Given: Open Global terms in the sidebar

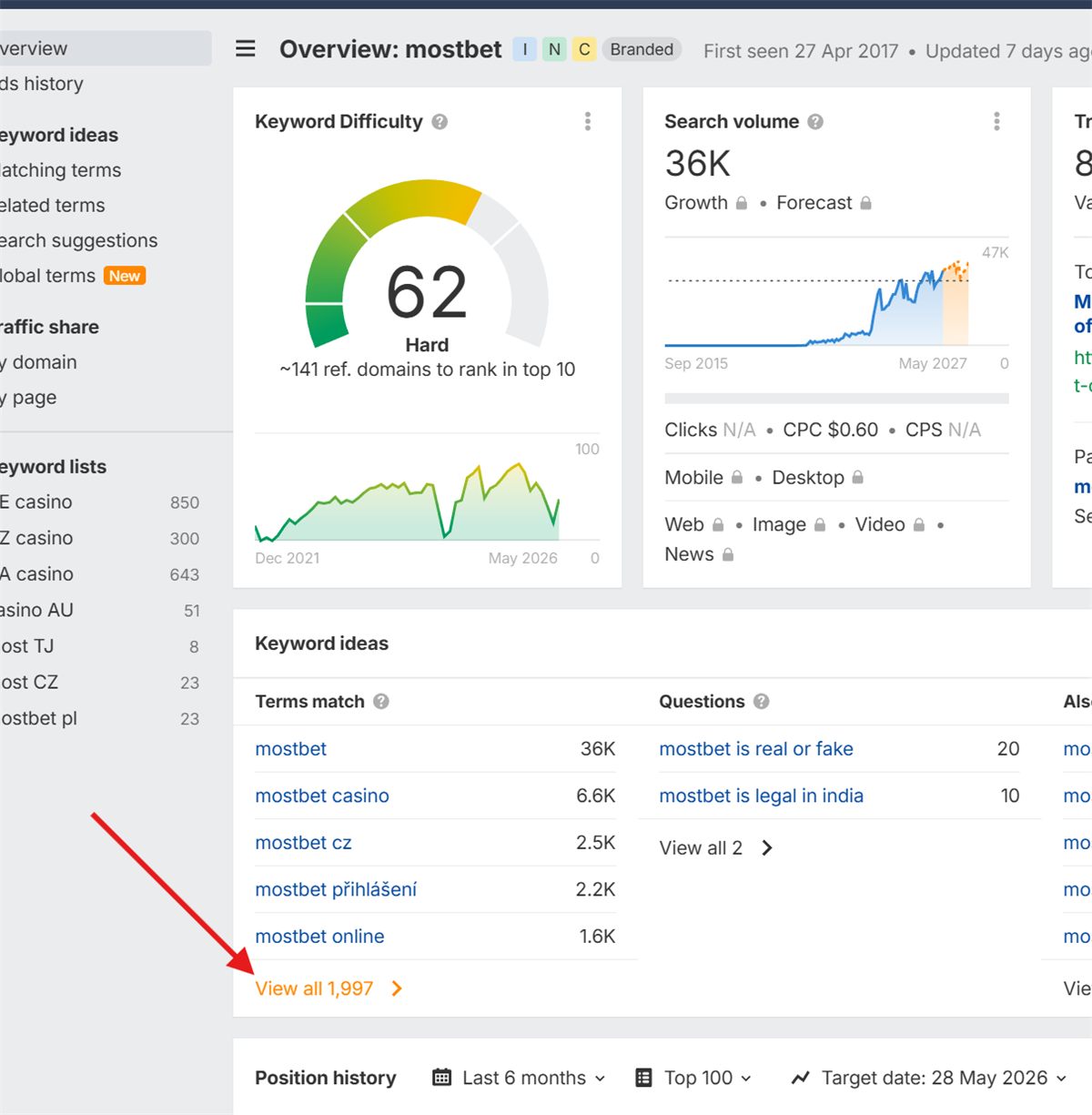Looking at the screenshot, I should [47, 276].
